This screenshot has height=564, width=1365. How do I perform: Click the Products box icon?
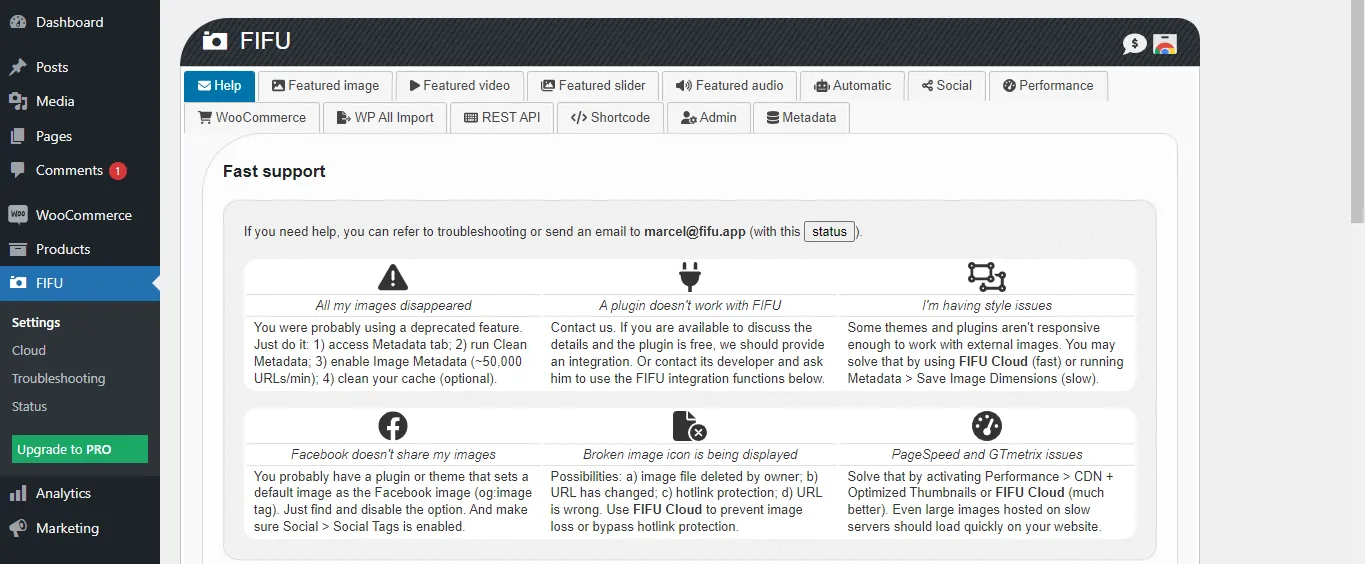(18, 249)
